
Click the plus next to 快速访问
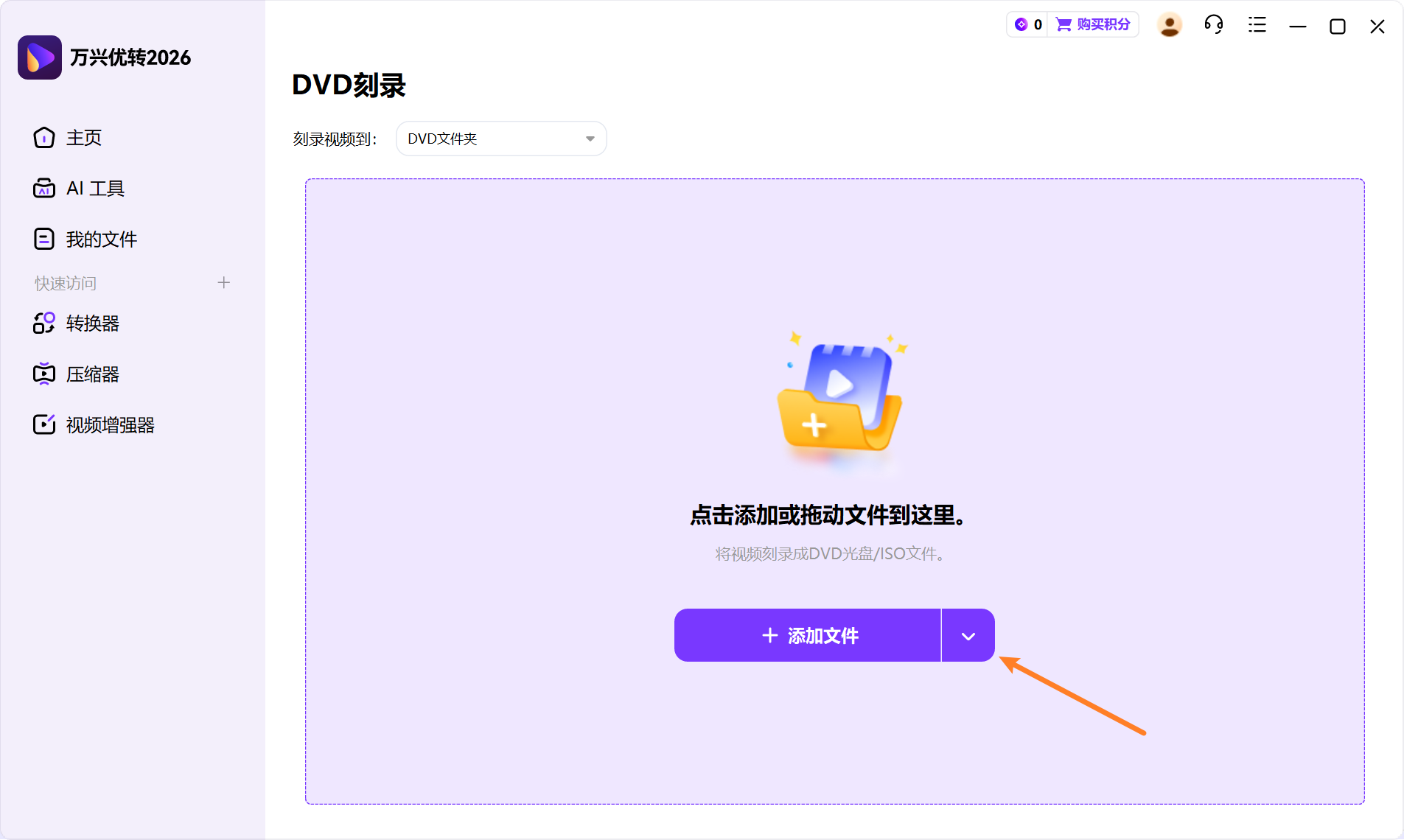pyautogui.click(x=223, y=282)
